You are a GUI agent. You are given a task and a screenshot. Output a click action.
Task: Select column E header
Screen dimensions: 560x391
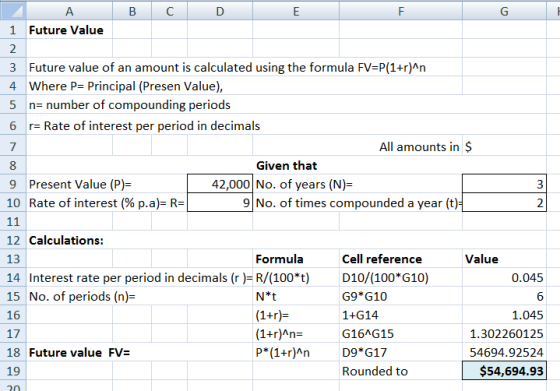point(296,11)
